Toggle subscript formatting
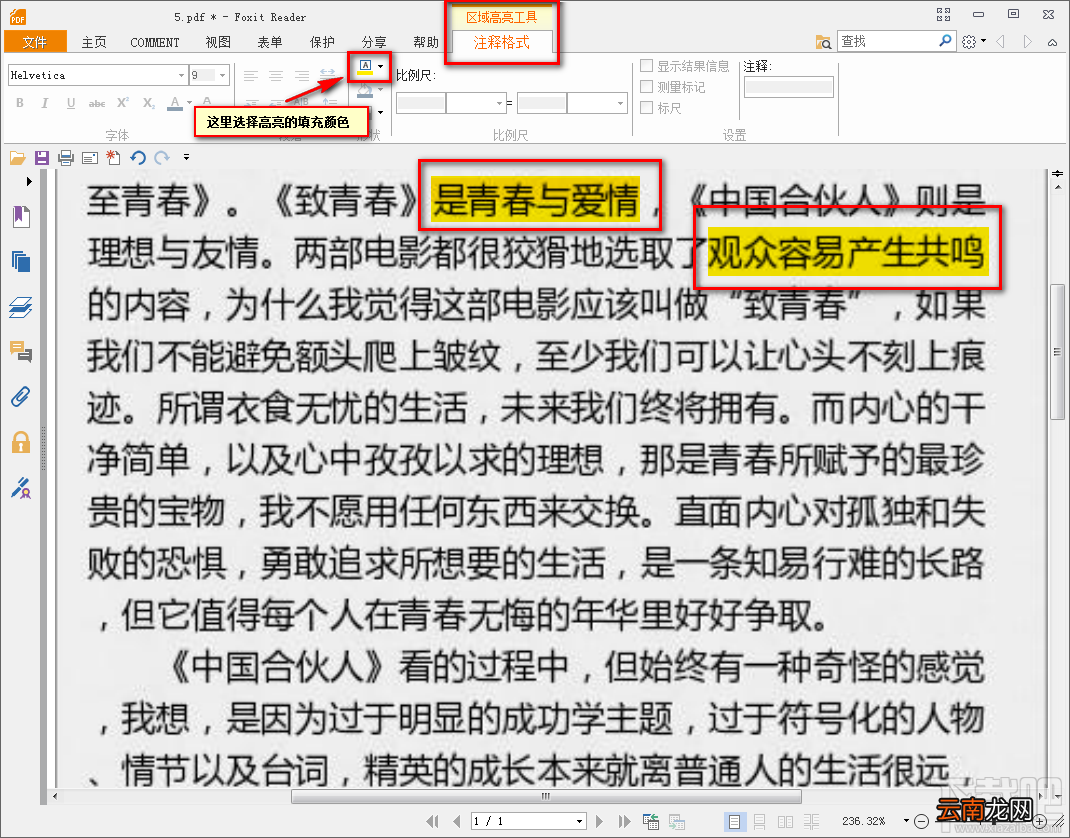The width and height of the screenshot is (1070, 838). pos(149,103)
